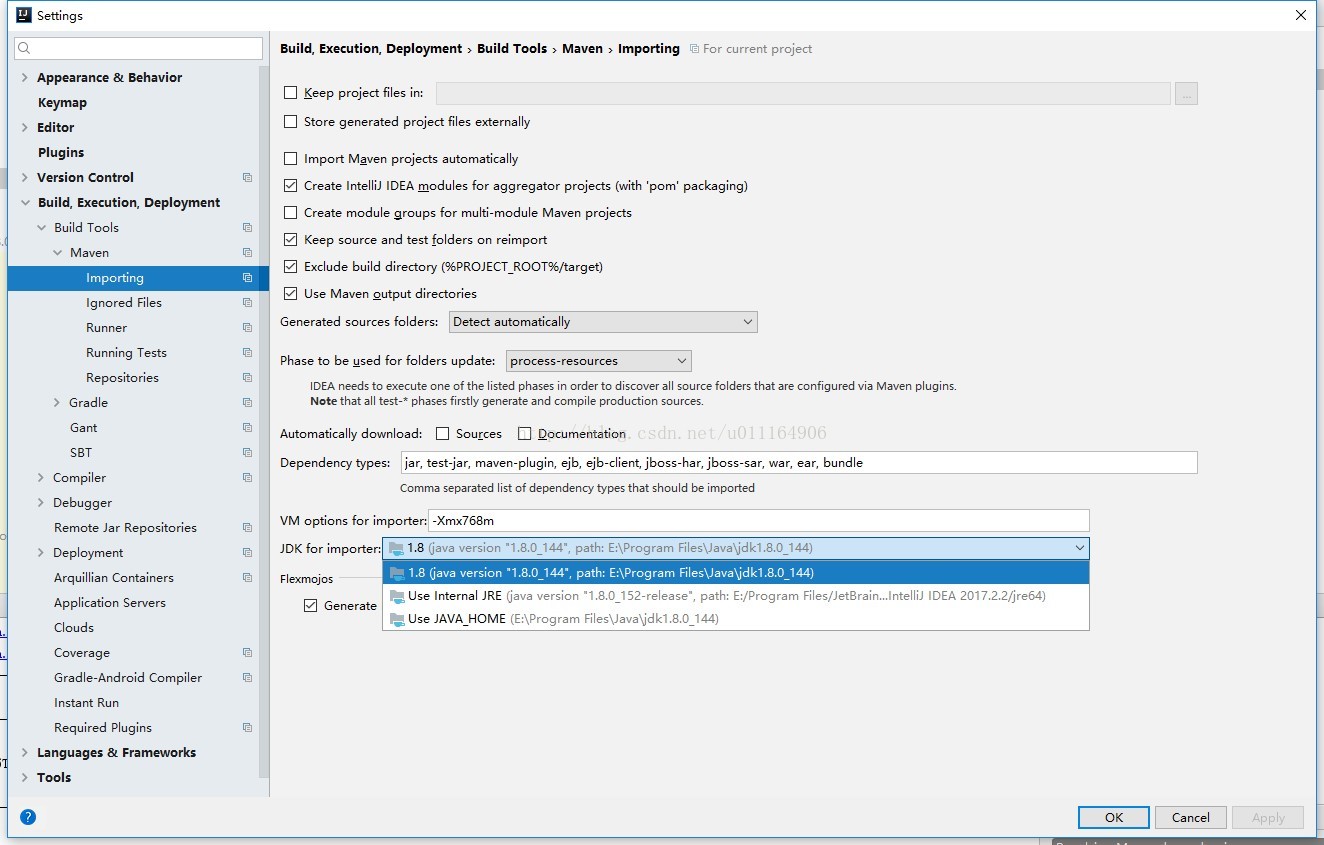Click project-level icon beside Required Plugins
The width and height of the screenshot is (1324, 845).
click(247, 728)
